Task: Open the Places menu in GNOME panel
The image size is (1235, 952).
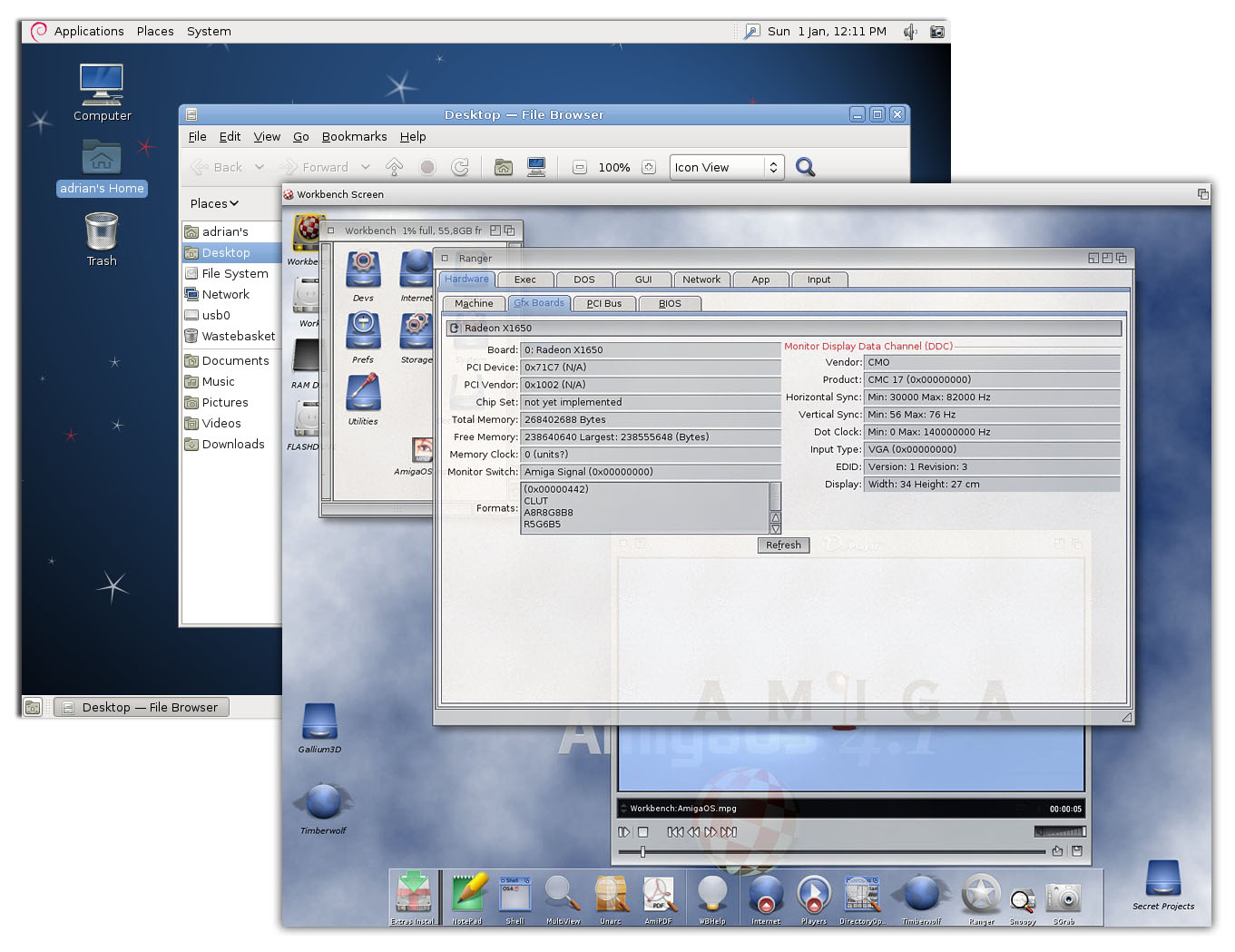Action: [155, 31]
